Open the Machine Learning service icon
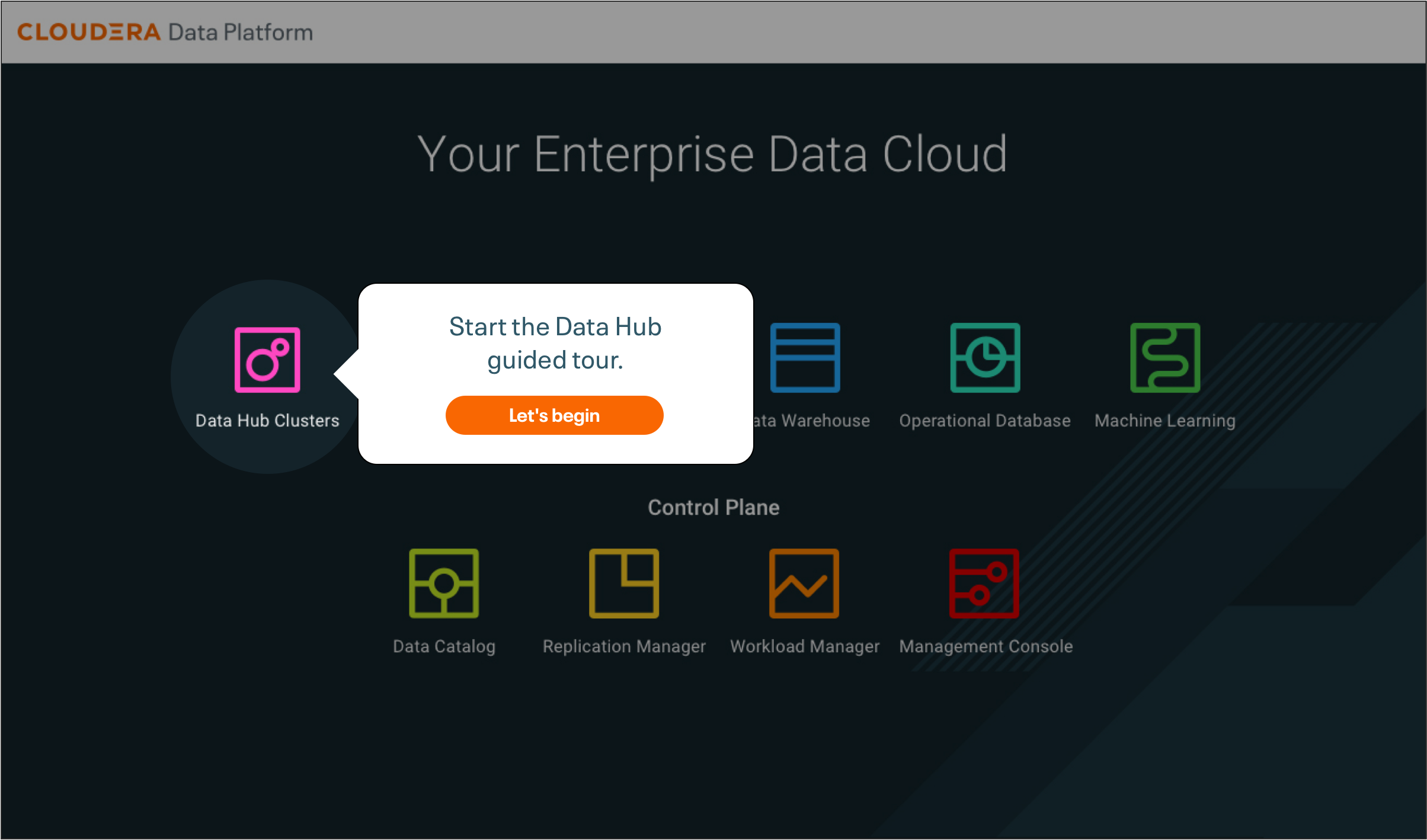This screenshot has width=1427, height=840. (1164, 358)
